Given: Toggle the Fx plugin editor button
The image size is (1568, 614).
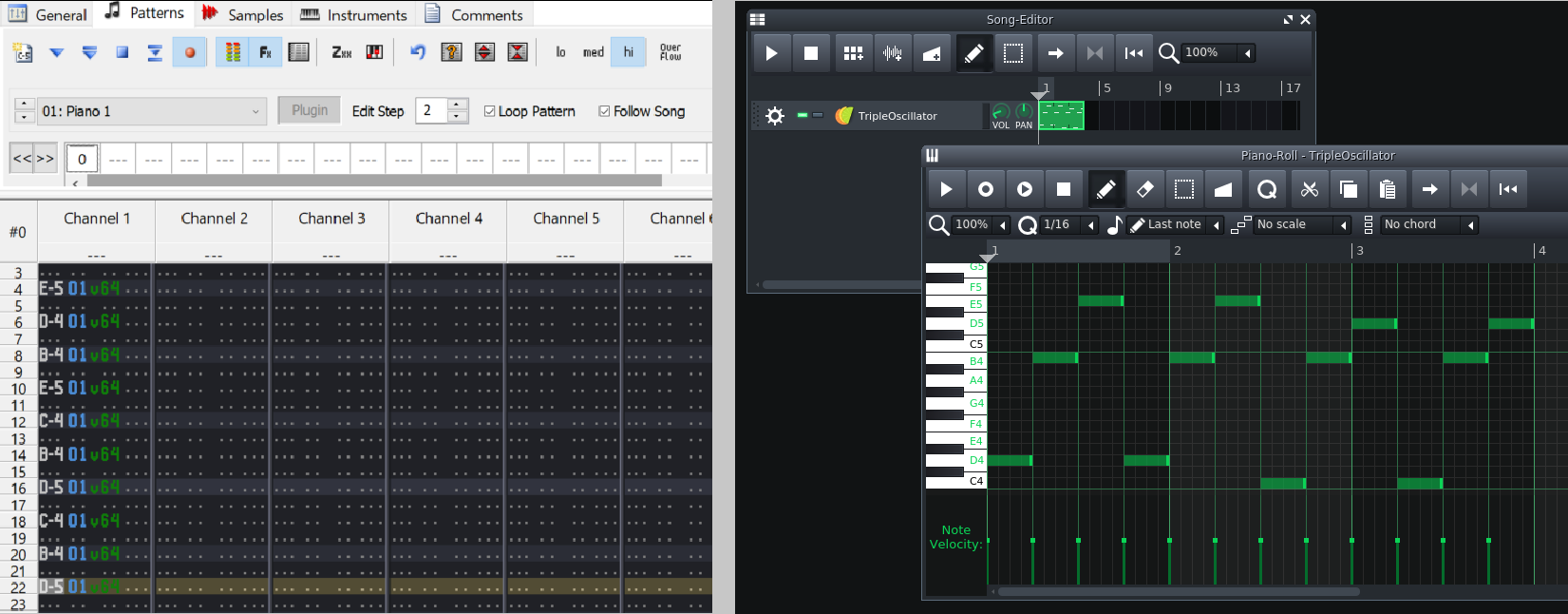Looking at the screenshot, I should pos(265,52).
